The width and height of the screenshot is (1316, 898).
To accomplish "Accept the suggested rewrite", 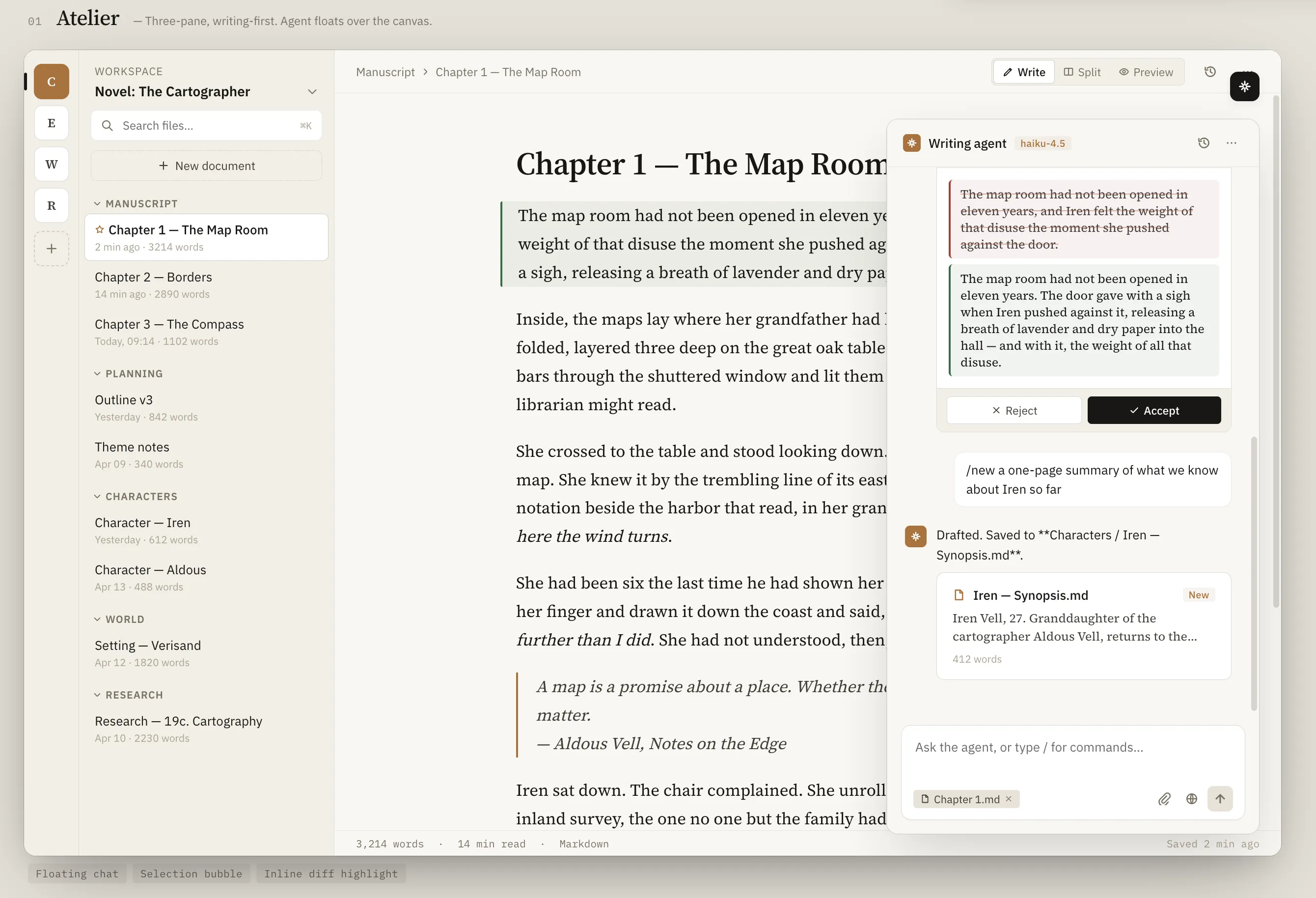I will (1153, 411).
